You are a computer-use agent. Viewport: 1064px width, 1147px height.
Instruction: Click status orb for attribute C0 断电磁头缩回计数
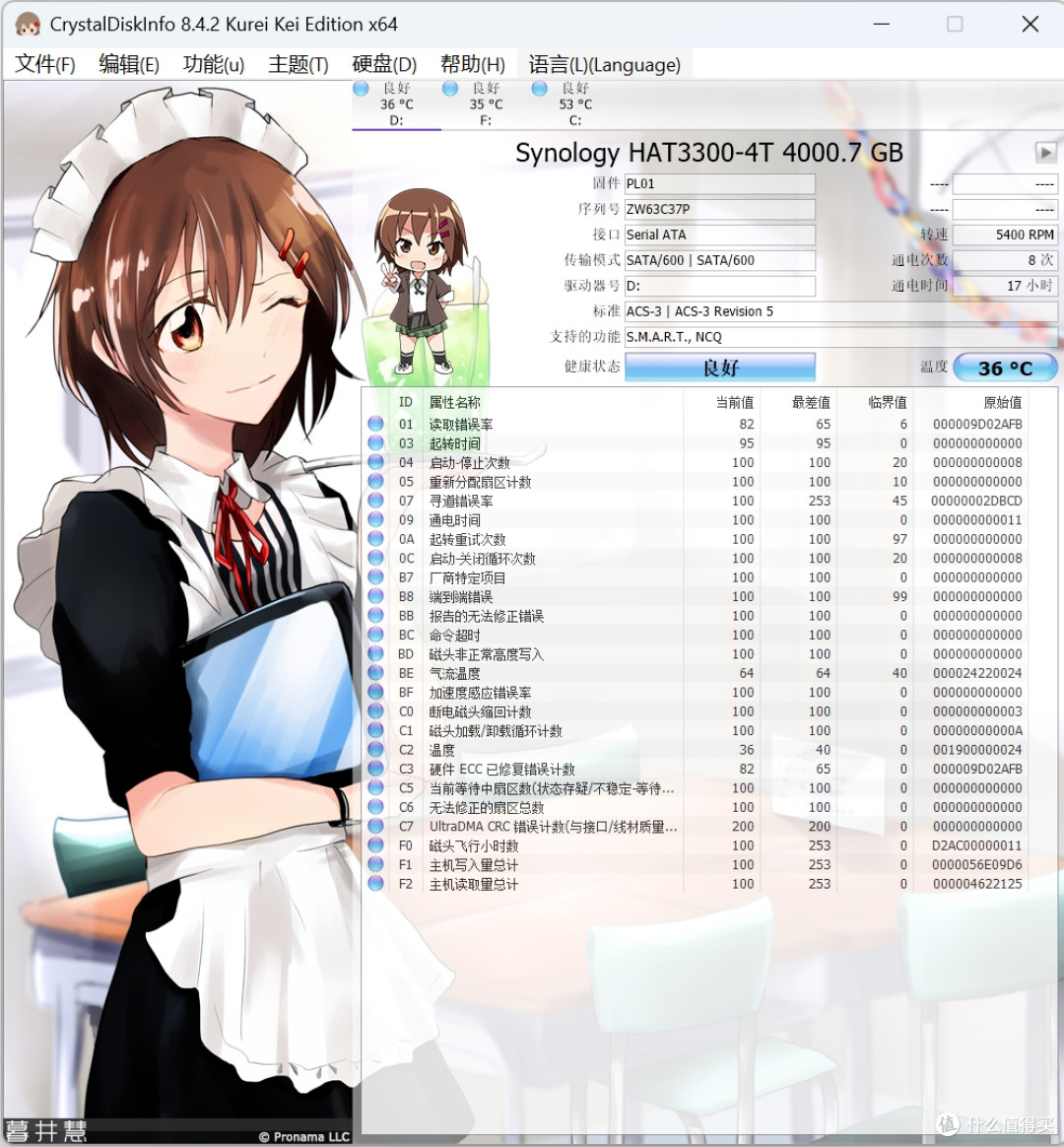[376, 711]
